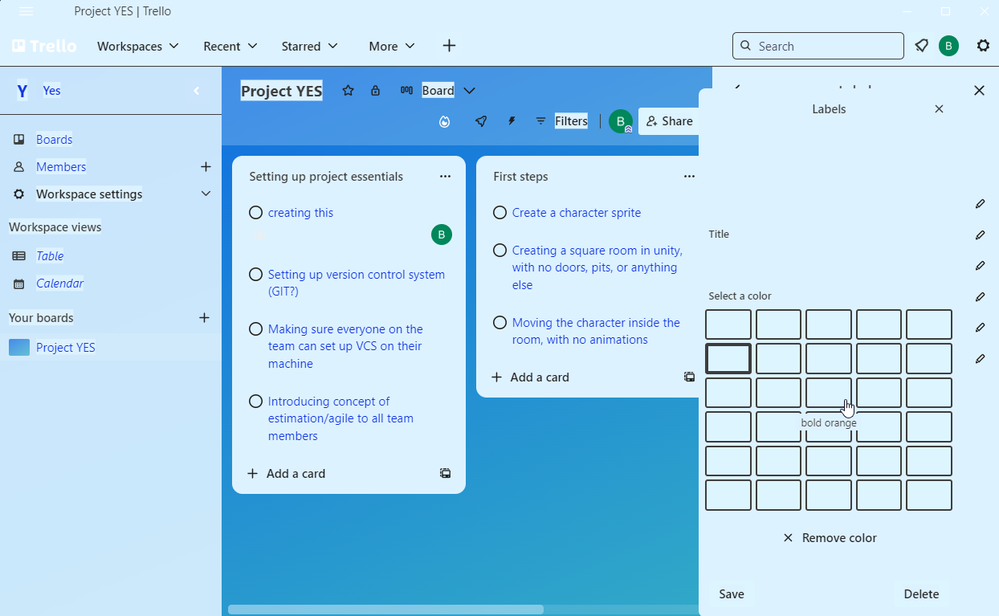Collapse the Yes workspace sidebar

coord(196,90)
